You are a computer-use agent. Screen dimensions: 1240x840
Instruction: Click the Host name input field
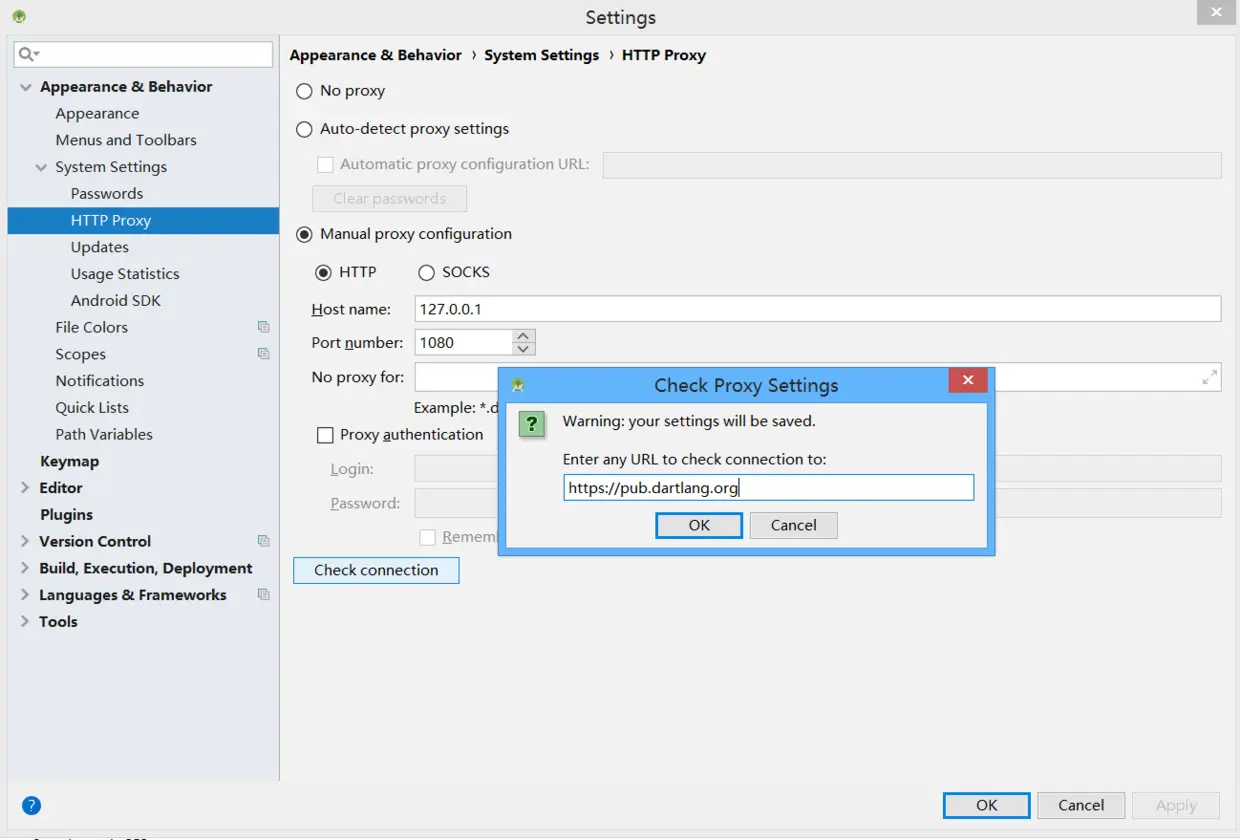pos(818,309)
